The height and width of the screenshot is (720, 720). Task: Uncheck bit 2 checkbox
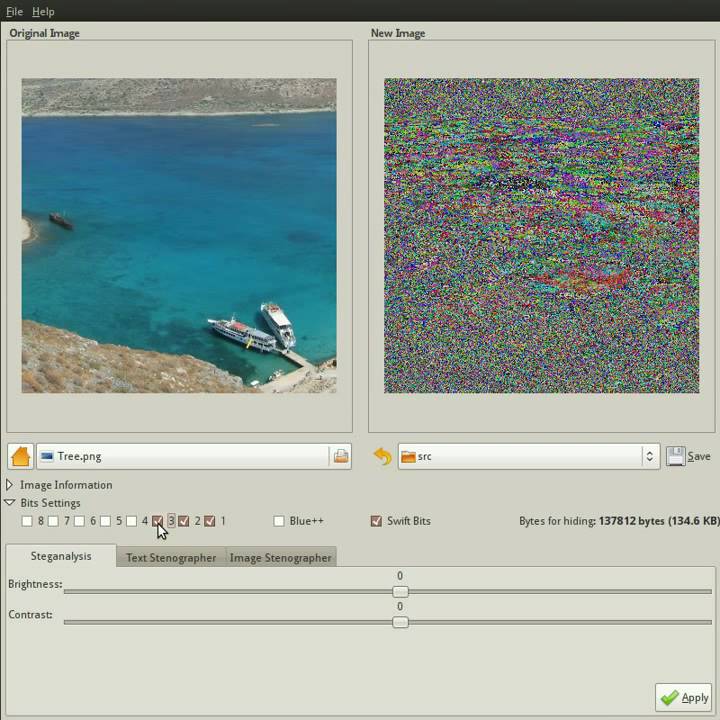point(184,521)
